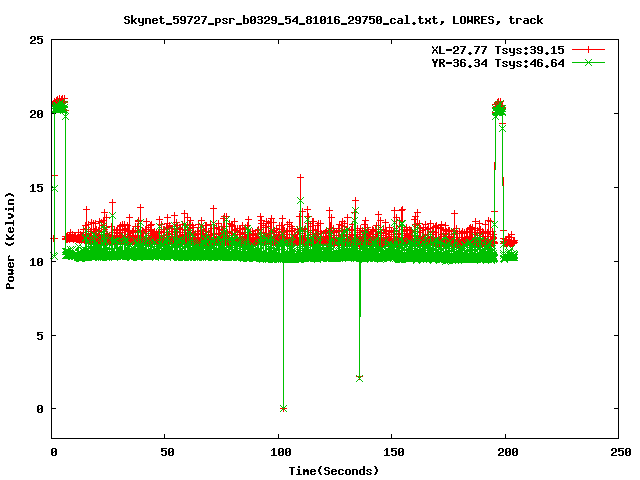
Task: Click the green YR legend line sample
Action: coord(588,62)
